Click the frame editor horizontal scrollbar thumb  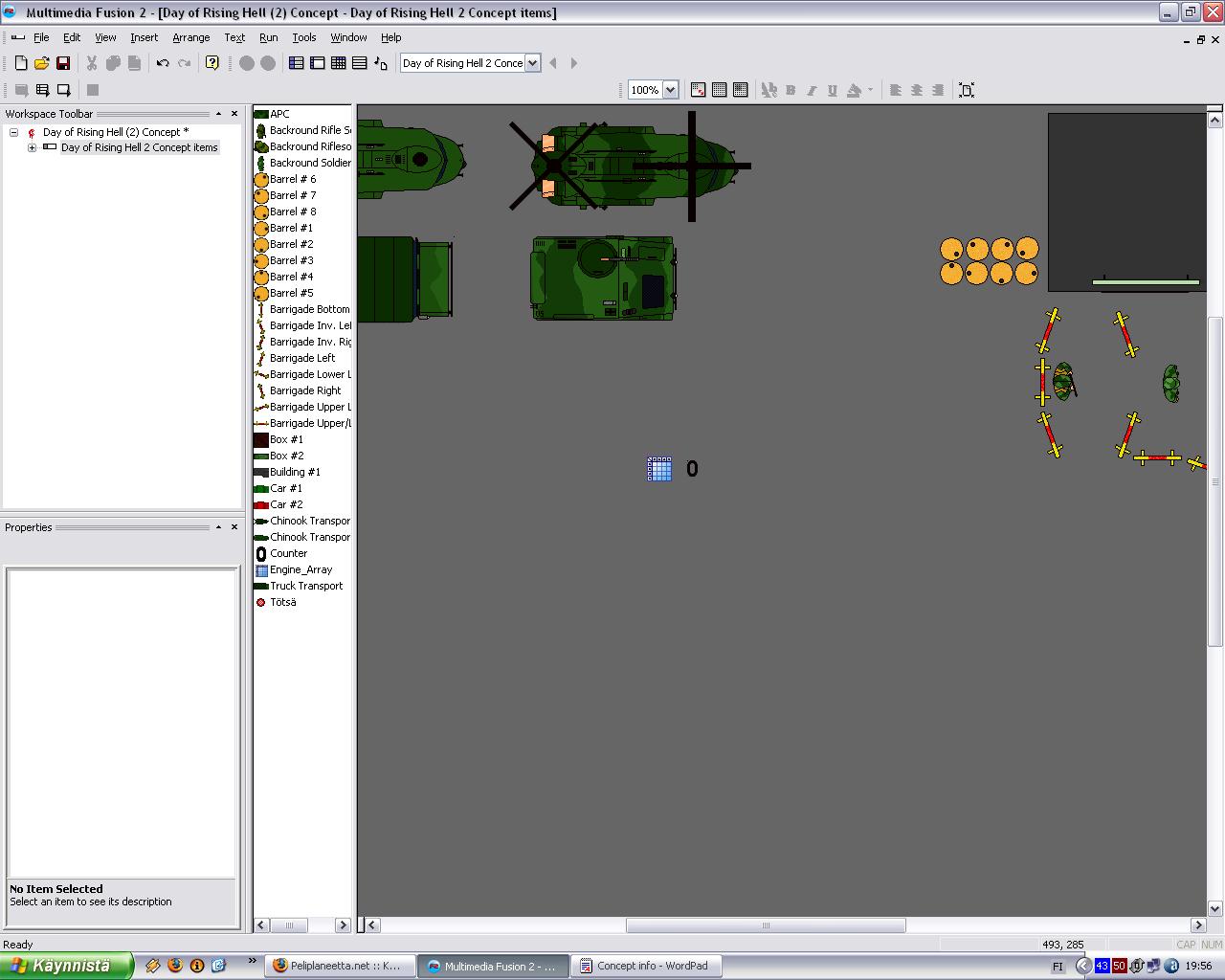click(766, 925)
